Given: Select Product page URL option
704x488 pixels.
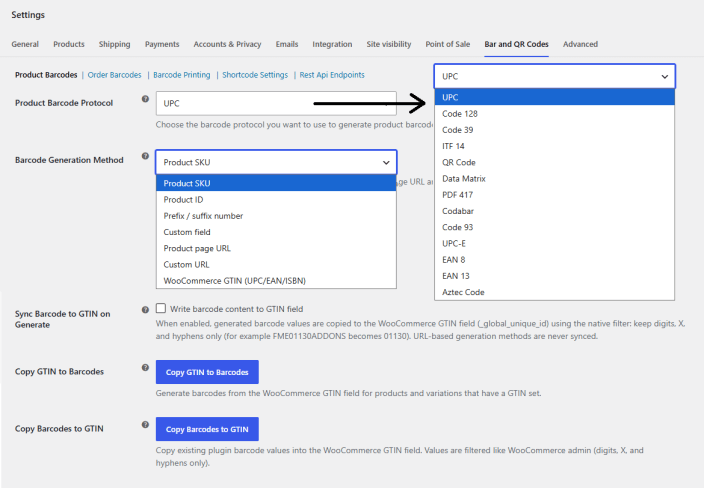Looking at the screenshot, I should click(x=276, y=248).
